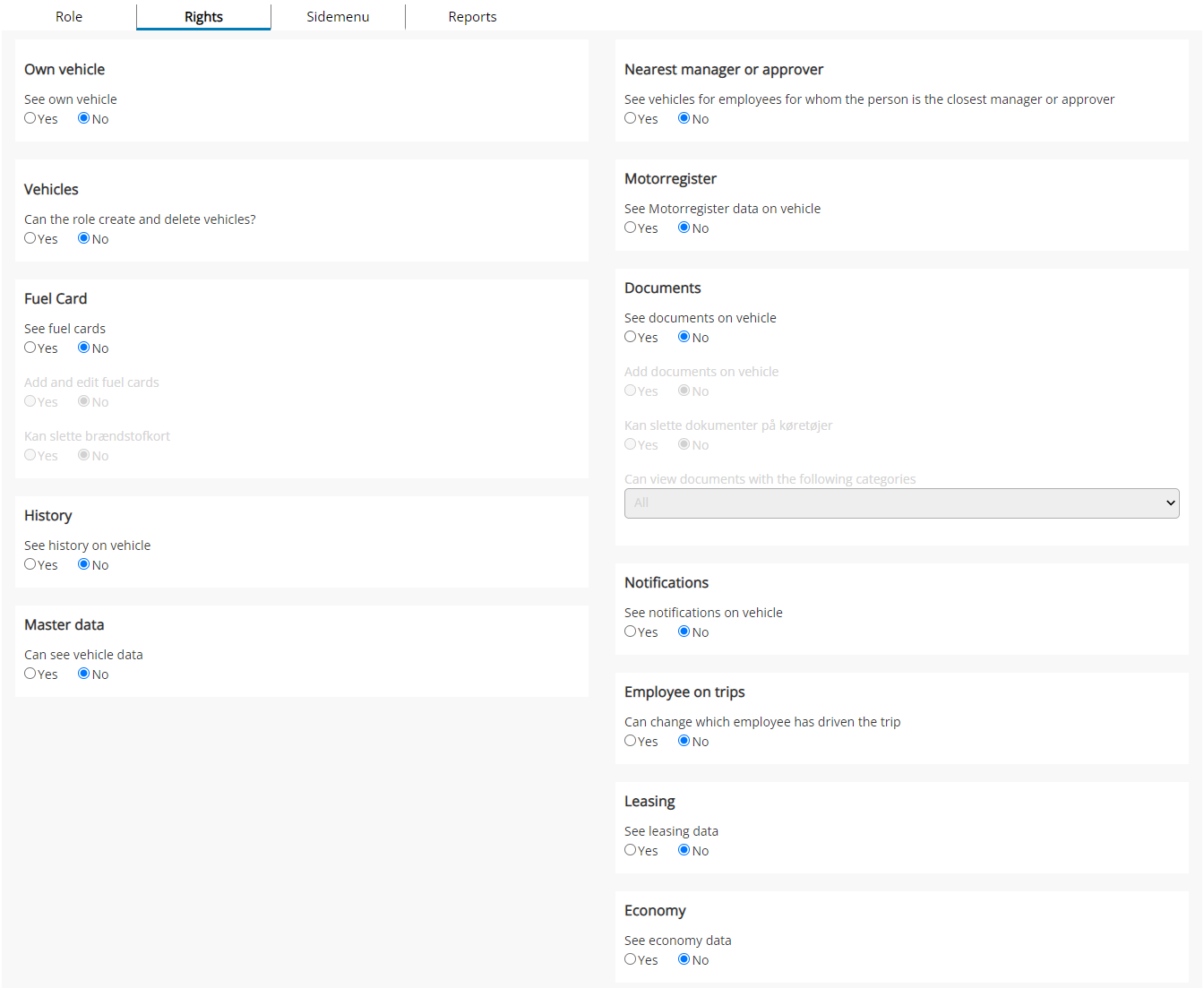
Task: Choose No for See own vehicle
Action: [x=84, y=118]
